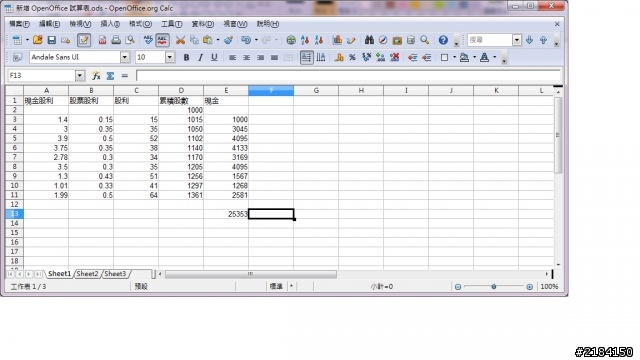The image size is (640, 360).
Task: Switch to Sheet3 tab
Action: (x=115, y=274)
